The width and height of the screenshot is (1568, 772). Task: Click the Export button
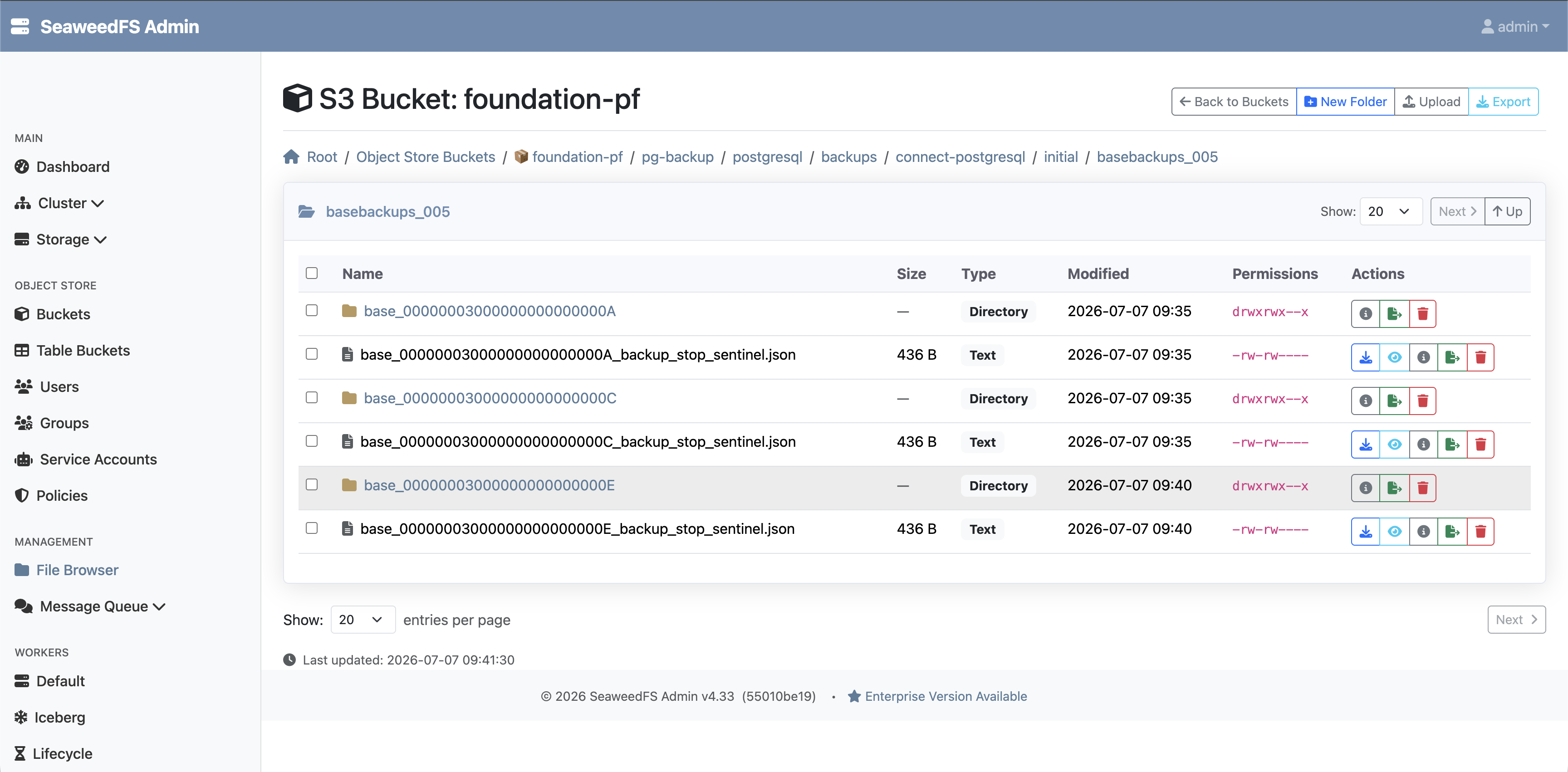coord(1504,102)
